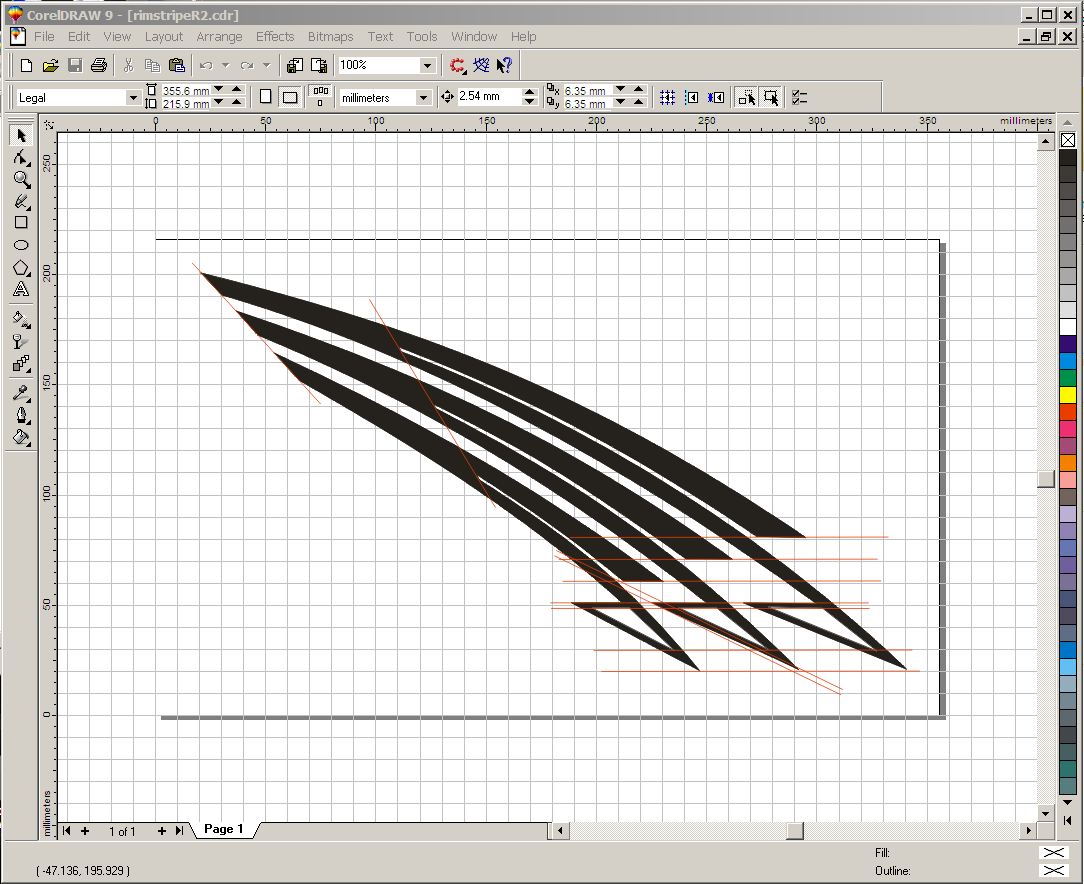1084x884 pixels.
Task: Open the Arrange menu
Action: pyautogui.click(x=219, y=37)
